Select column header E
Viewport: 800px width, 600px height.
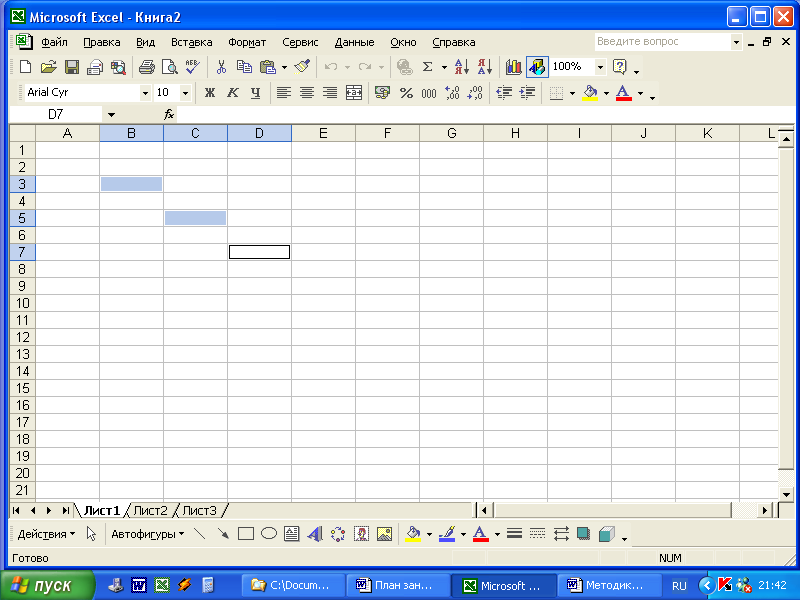(x=323, y=133)
